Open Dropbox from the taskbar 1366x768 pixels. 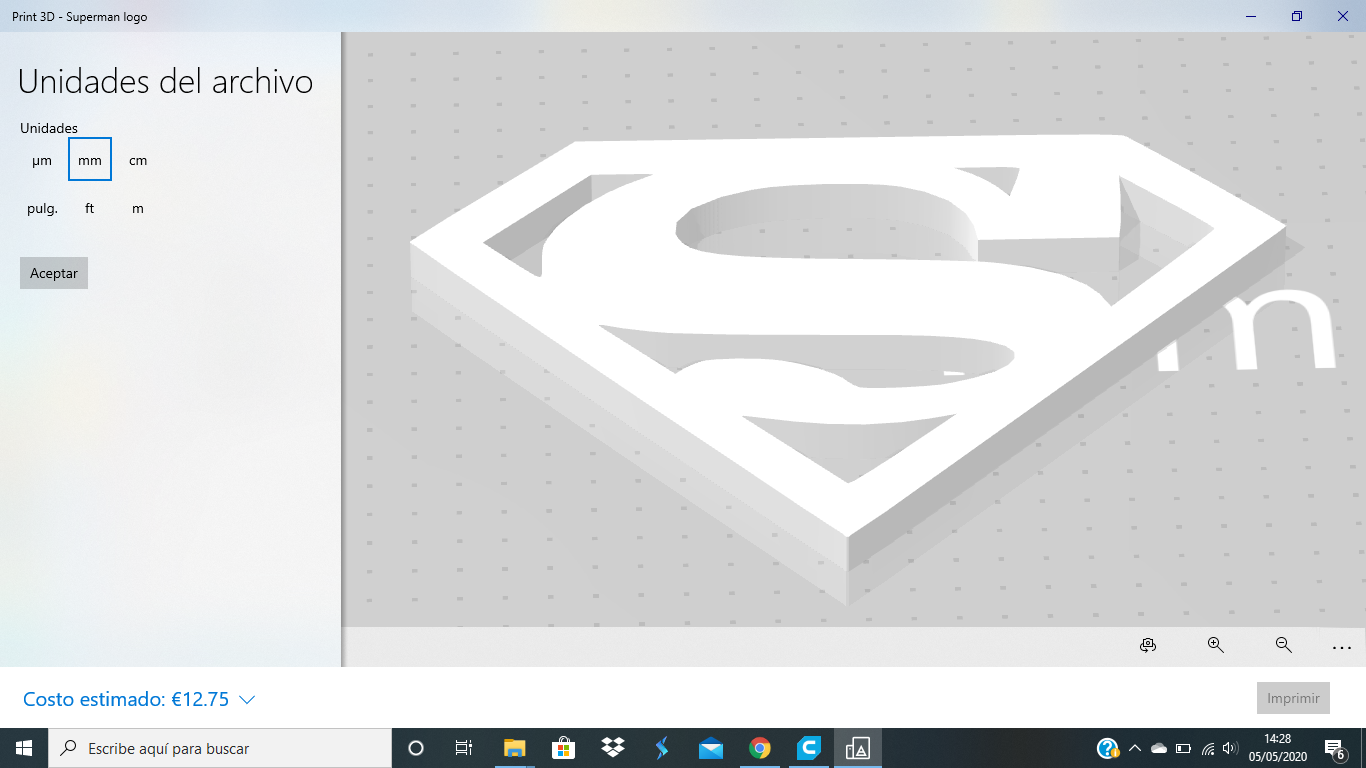pyautogui.click(x=612, y=748)
